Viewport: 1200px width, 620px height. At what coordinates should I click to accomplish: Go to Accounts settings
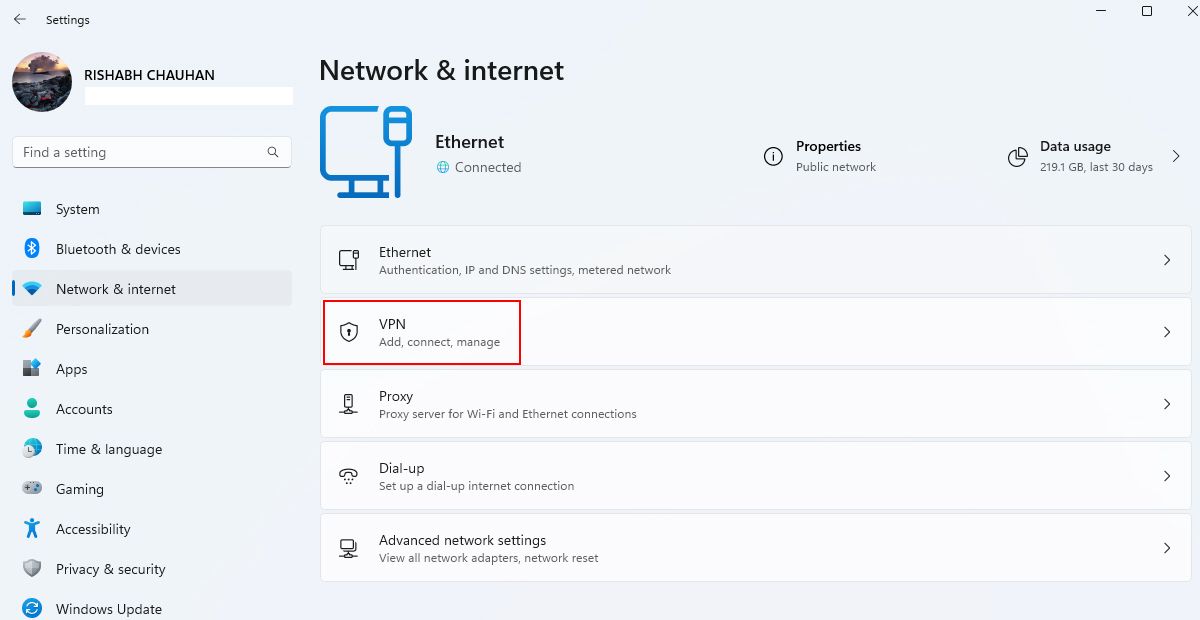(84, 409)
